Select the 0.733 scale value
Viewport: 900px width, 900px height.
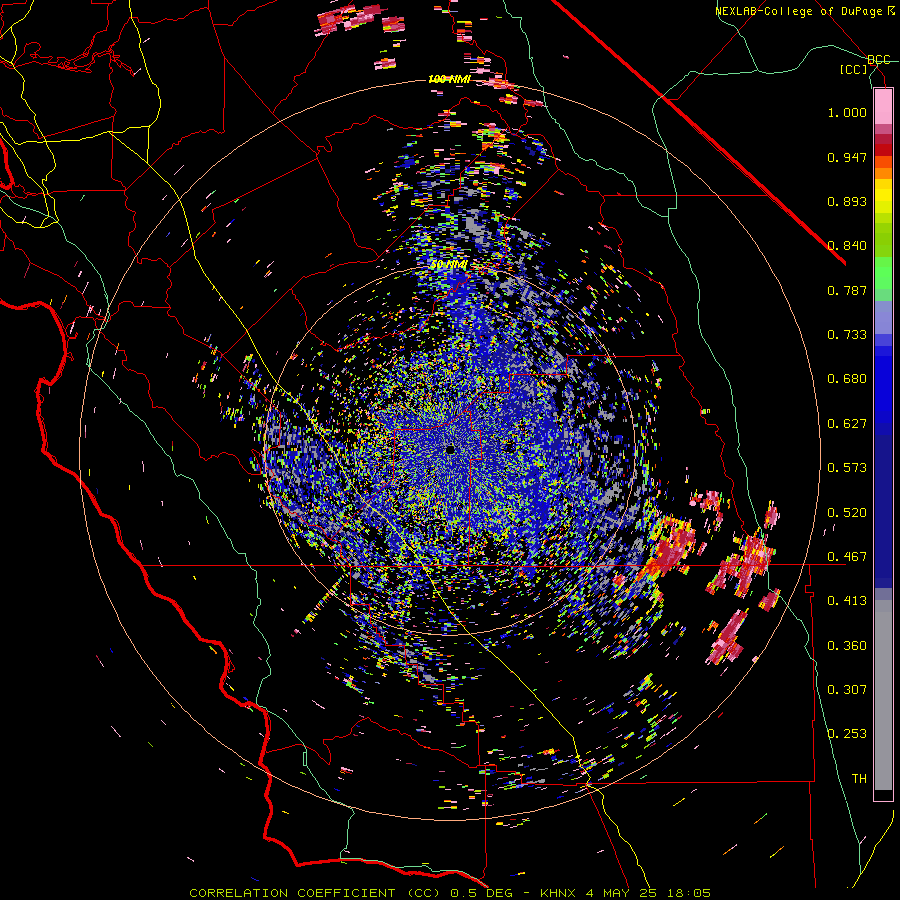coord(847,335)
